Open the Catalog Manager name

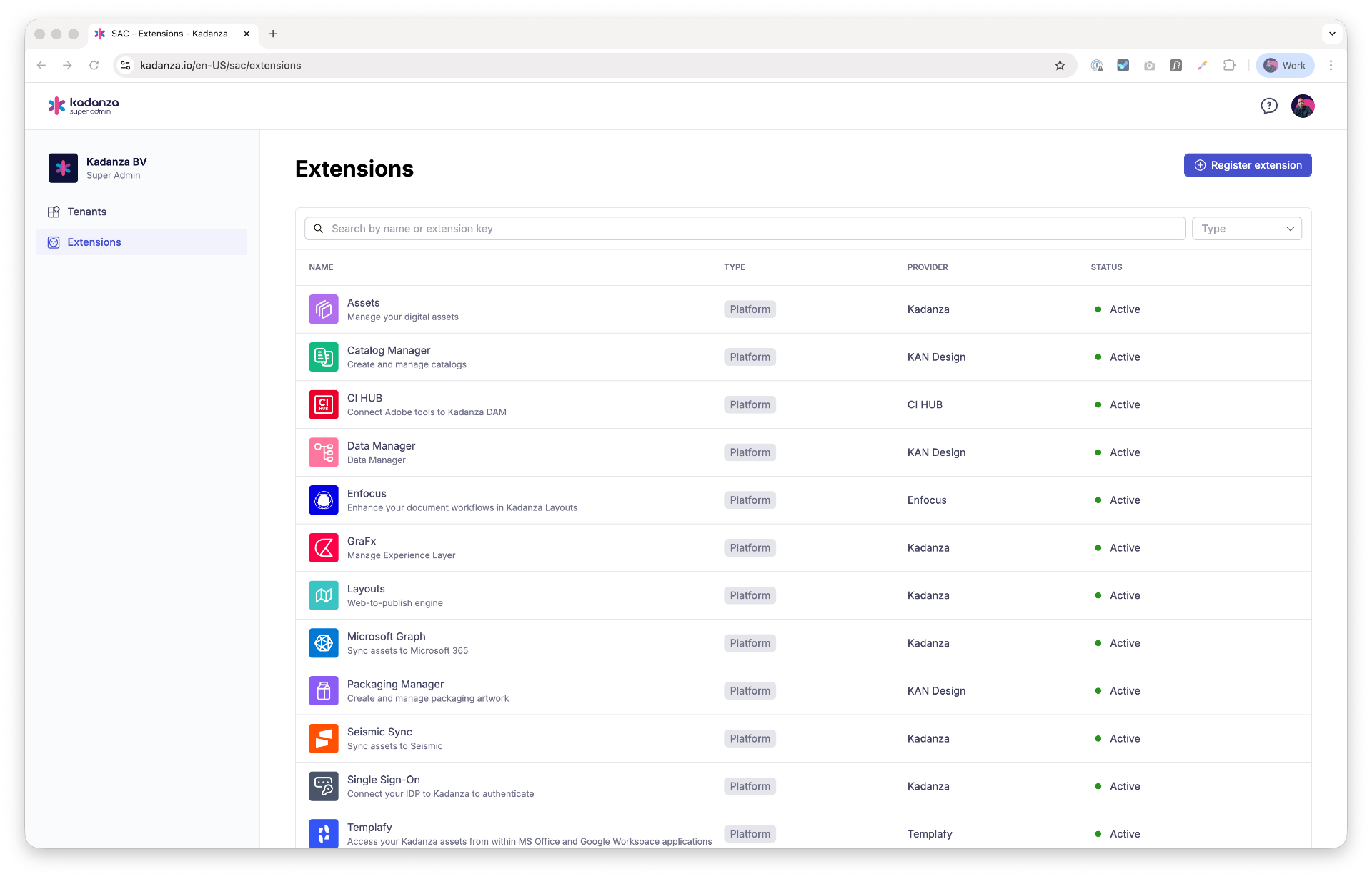click(389, 350)
